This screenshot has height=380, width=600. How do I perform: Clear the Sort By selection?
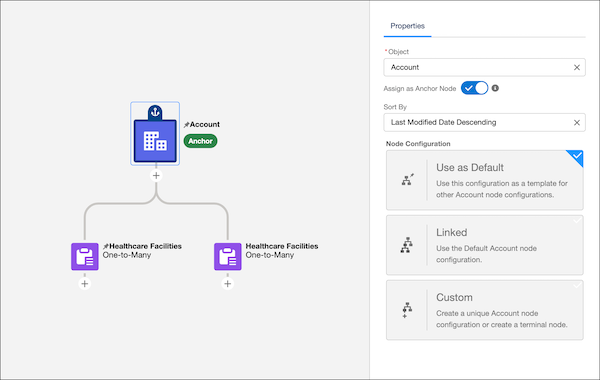click(x=577, y=122)
